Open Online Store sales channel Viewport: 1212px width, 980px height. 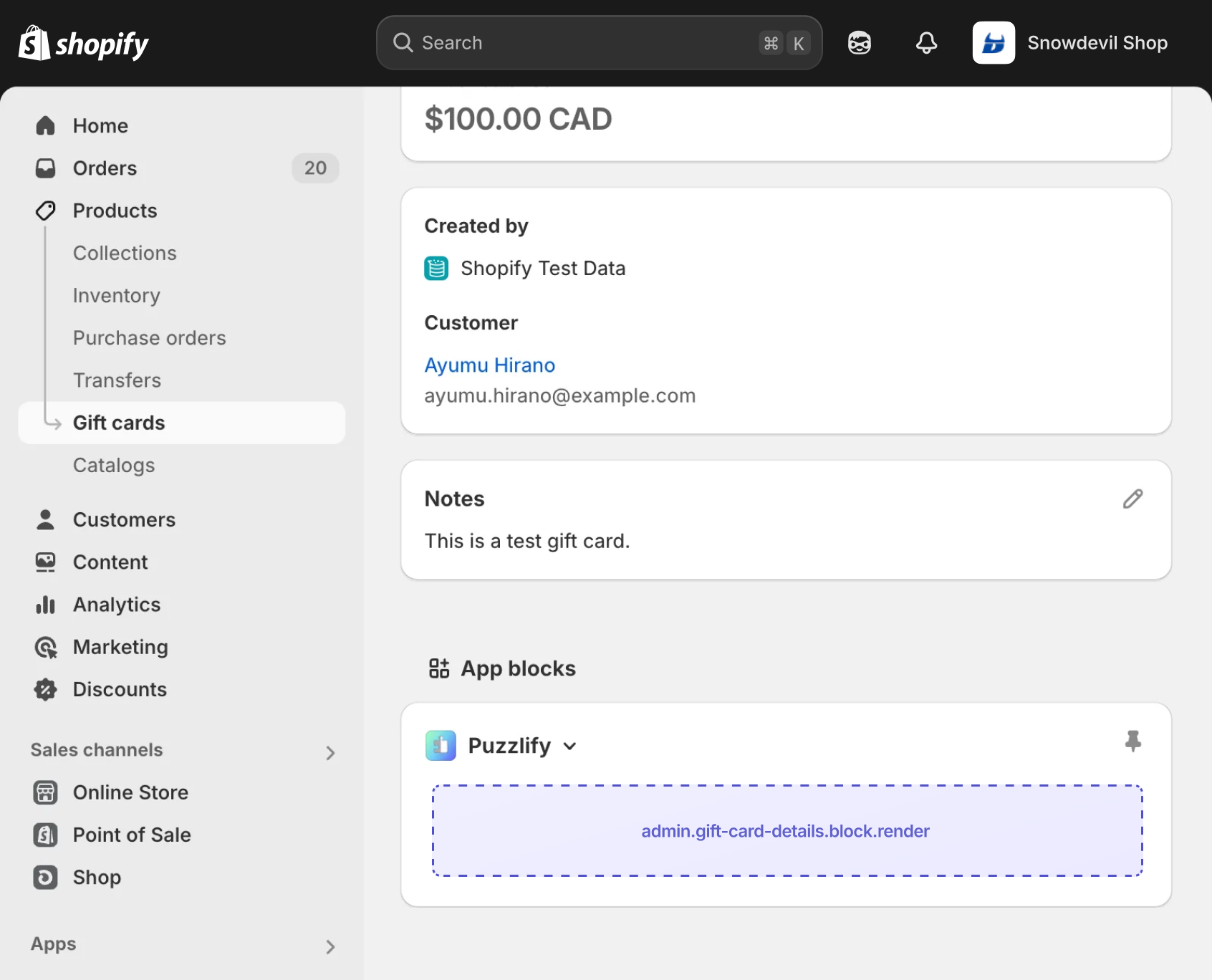pyautogui.click(x=182, y=793)
